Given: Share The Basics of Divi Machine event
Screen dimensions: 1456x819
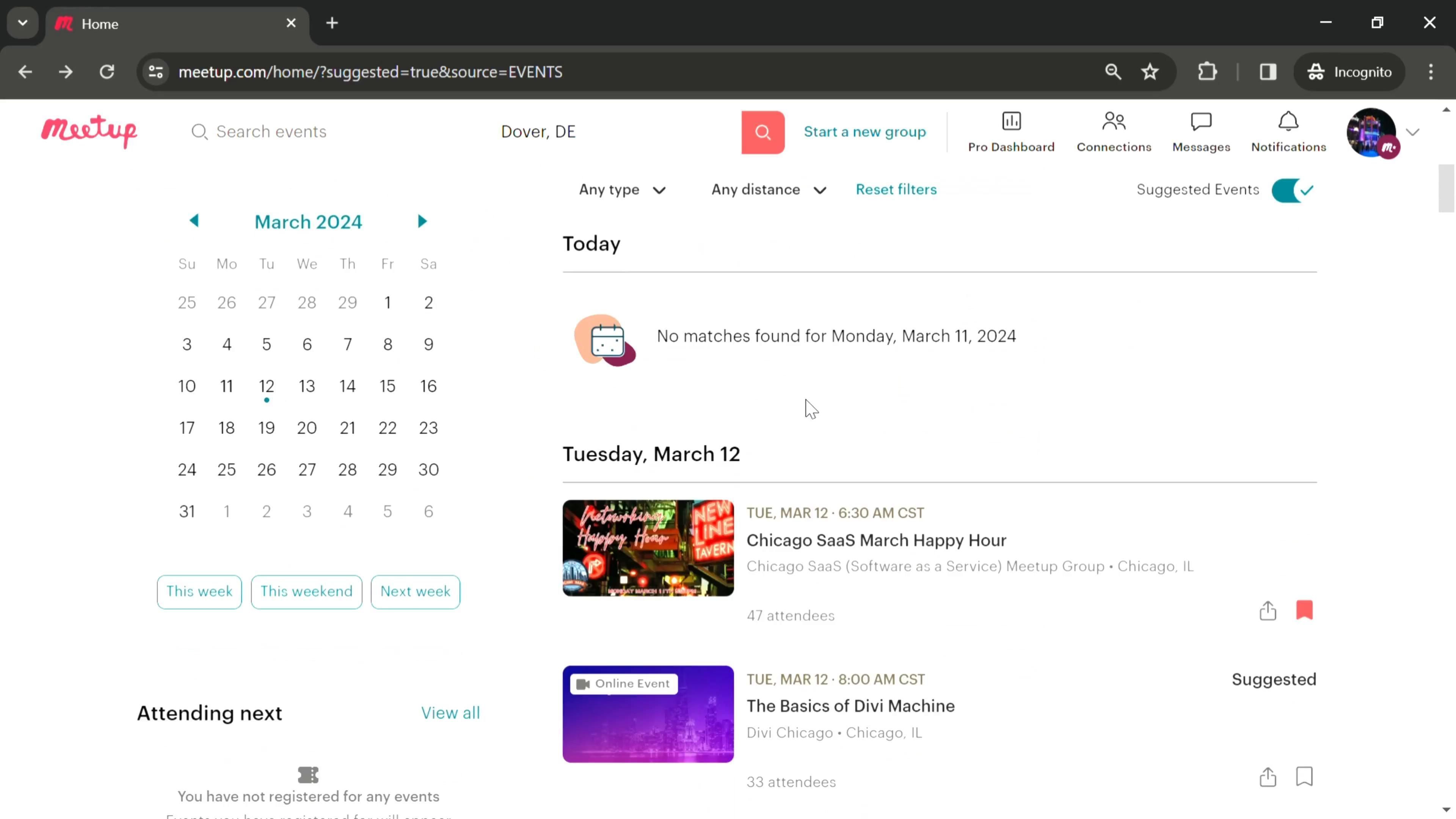Looking at the screenshot, I should click(1267, 777).
